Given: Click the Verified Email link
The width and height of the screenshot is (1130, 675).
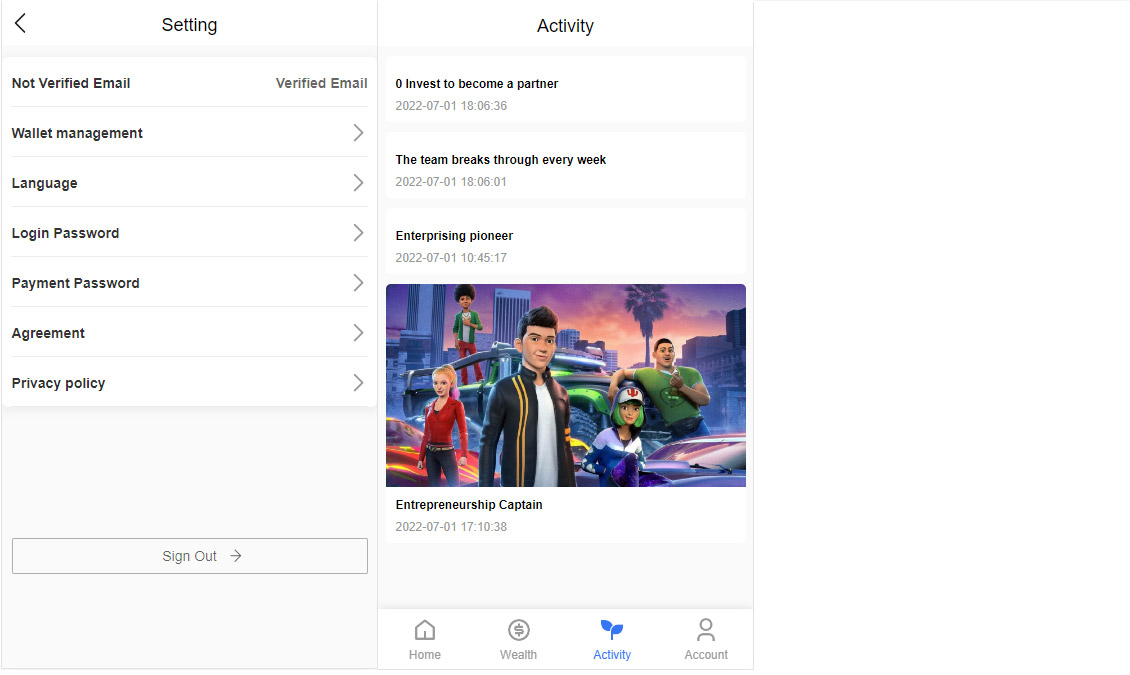Looking at the screenshot, I should tap(321, 83).
